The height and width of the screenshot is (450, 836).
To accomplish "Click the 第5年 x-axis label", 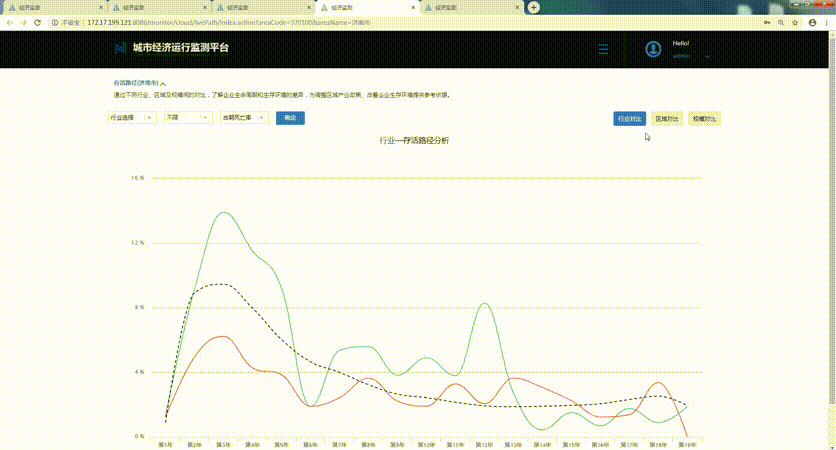I will click(x=281, y=445).
